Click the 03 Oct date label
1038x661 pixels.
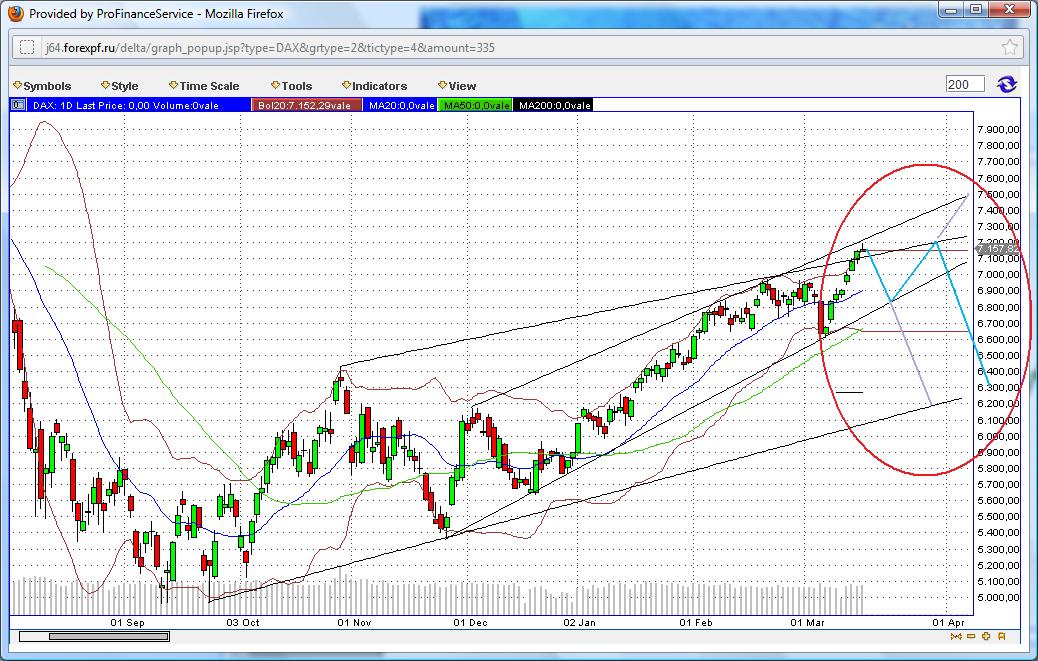(243, 623)
